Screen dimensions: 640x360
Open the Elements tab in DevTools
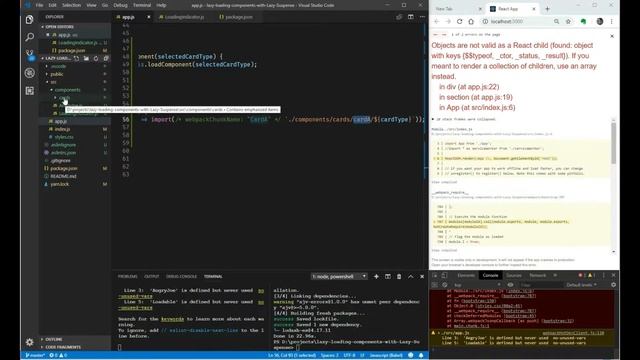pos(466,275)
